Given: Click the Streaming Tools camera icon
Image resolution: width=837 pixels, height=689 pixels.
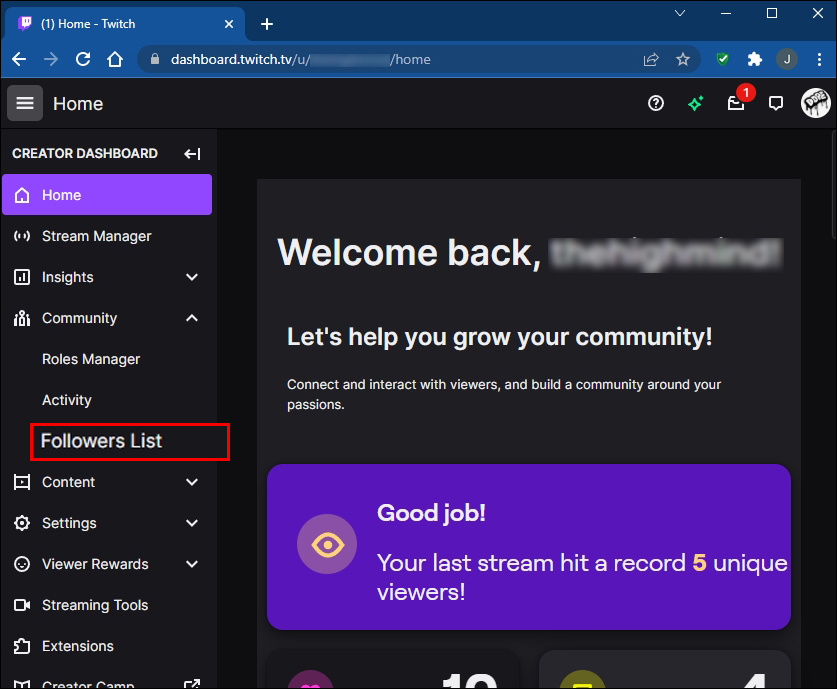Looking at the screenshot, I should coord(22,605).
